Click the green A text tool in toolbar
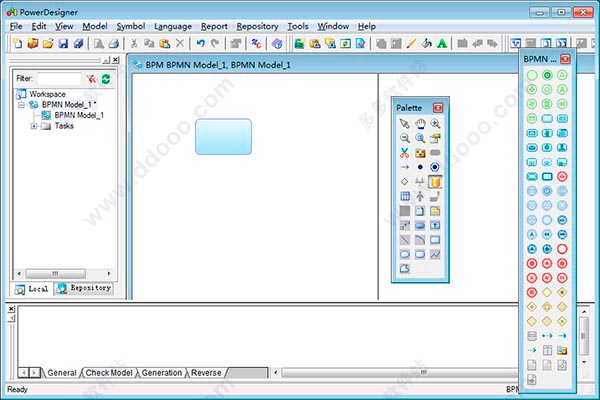 click(x=442, y=43)
